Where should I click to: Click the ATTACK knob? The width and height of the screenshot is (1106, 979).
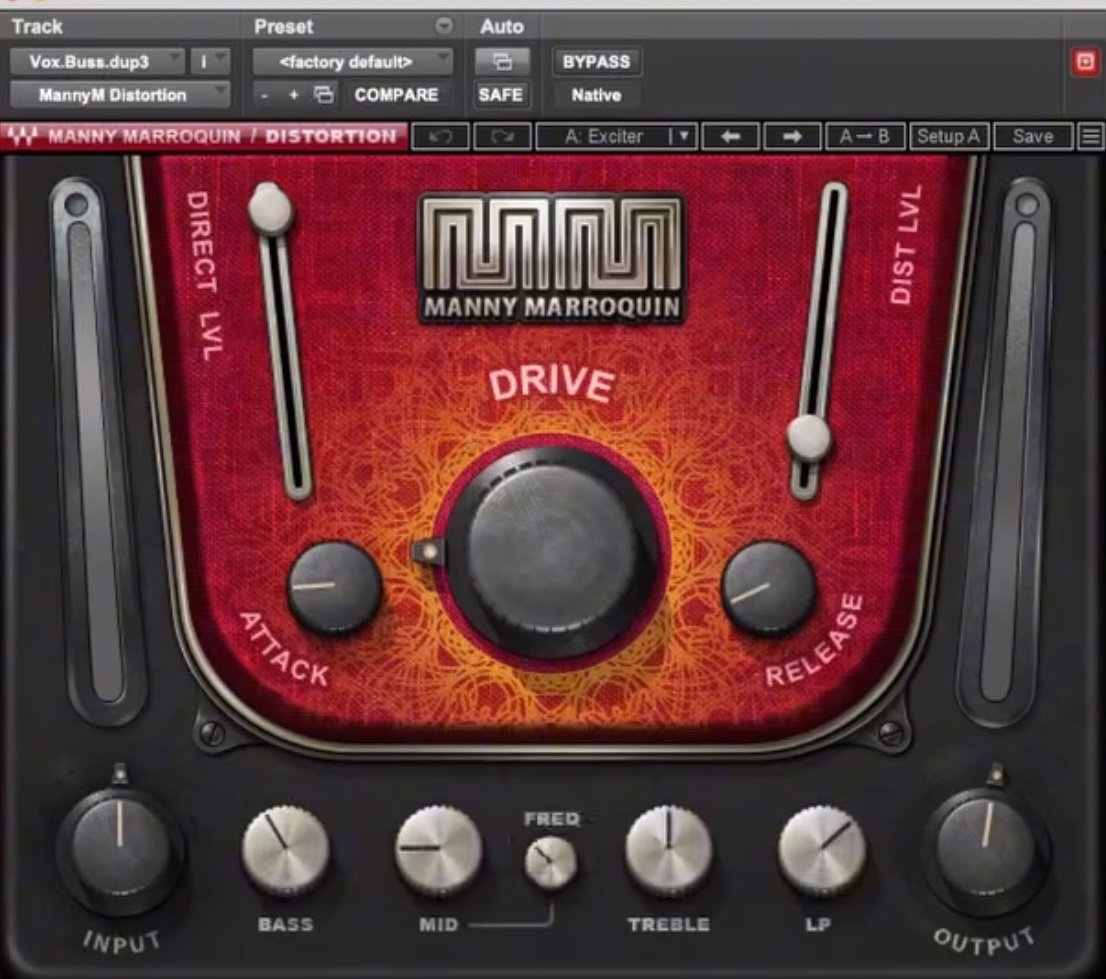[334, 587]
